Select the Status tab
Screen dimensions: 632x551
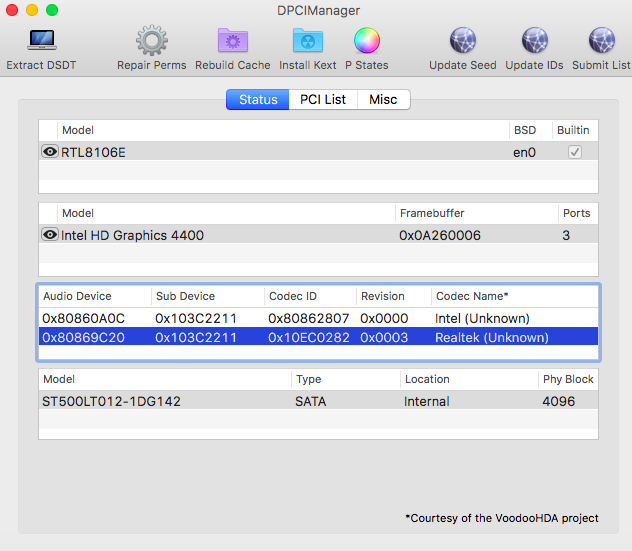(258, 100)
